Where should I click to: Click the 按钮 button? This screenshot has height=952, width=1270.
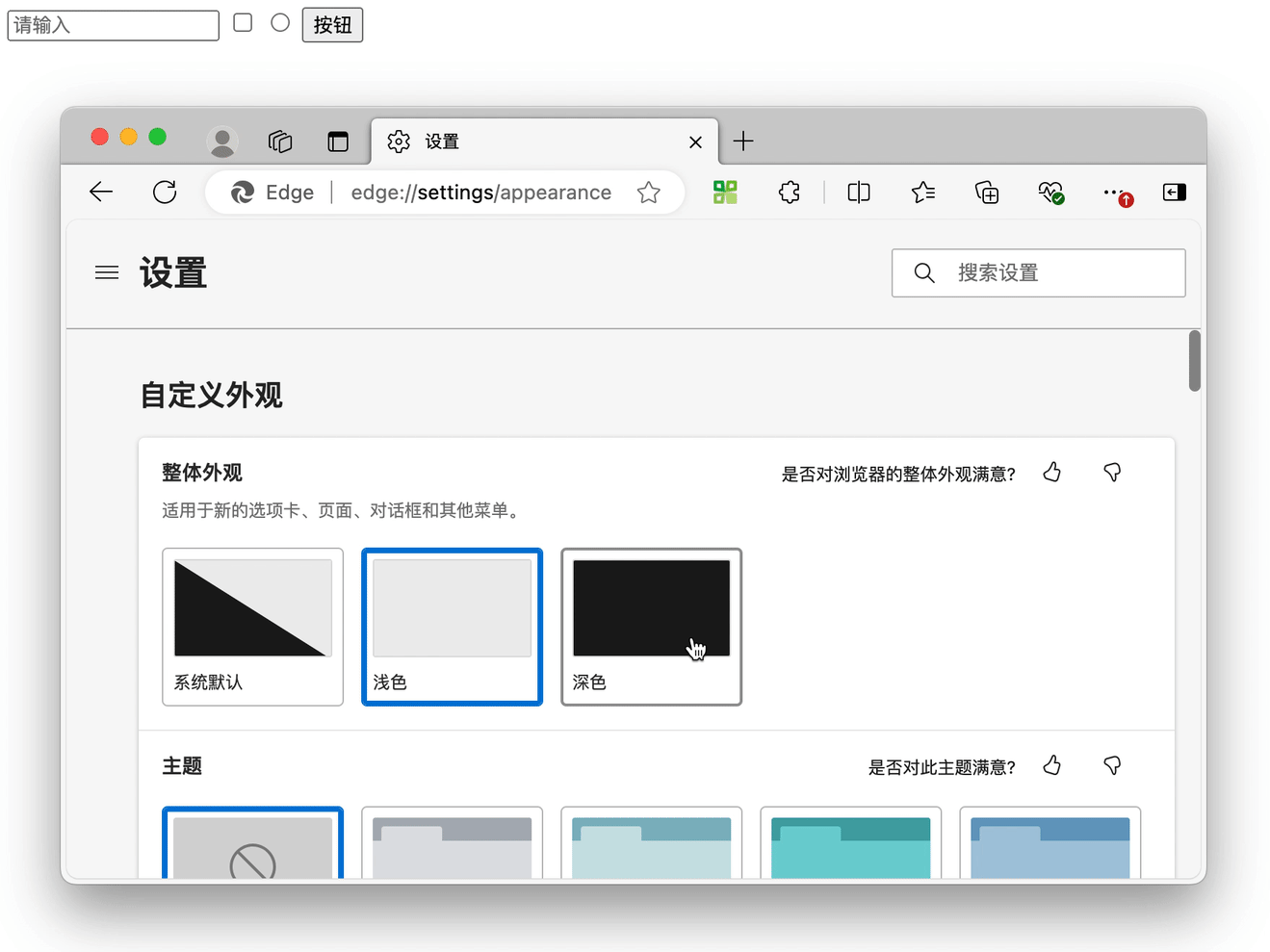point(331,24)
